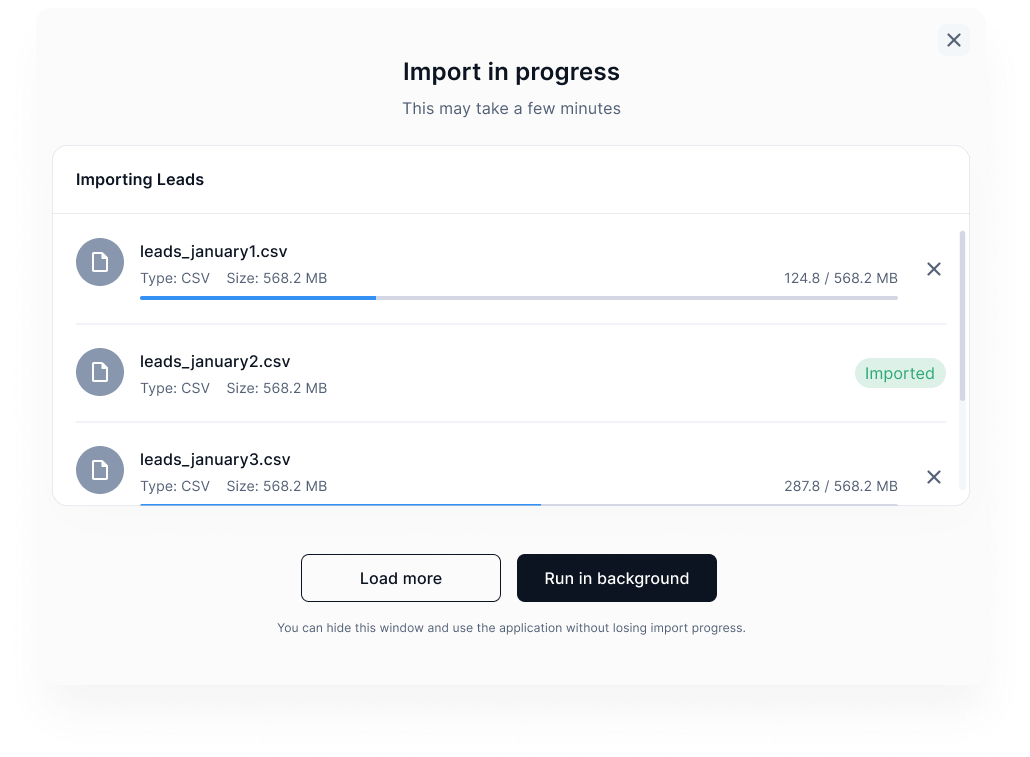This screenshot has width=1030, height=757.
Task: Click the Imported badge on leads_january2.csv
Action: [x=900, y=373]
